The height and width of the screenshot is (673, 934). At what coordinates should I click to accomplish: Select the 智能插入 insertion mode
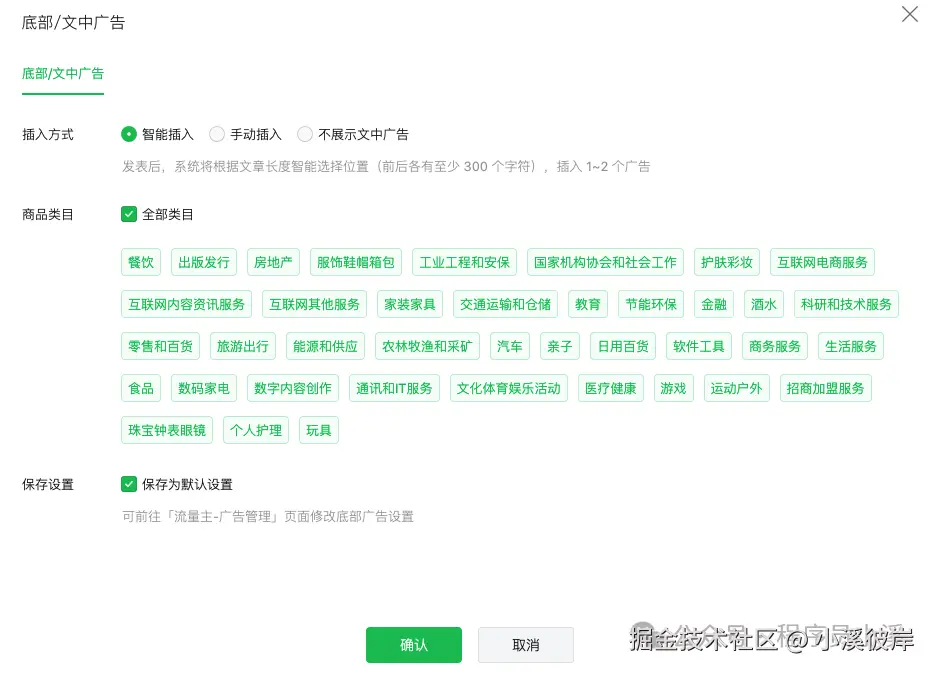click(x=130, y=134)
